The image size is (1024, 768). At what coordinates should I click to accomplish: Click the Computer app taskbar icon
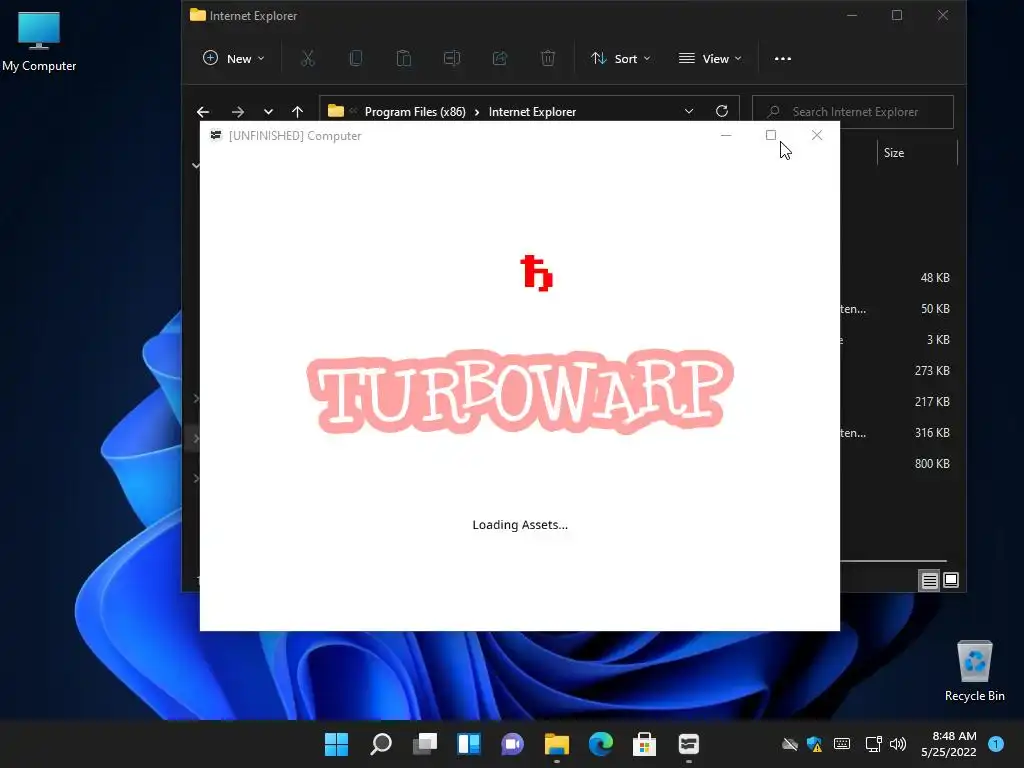coord(689,744)
